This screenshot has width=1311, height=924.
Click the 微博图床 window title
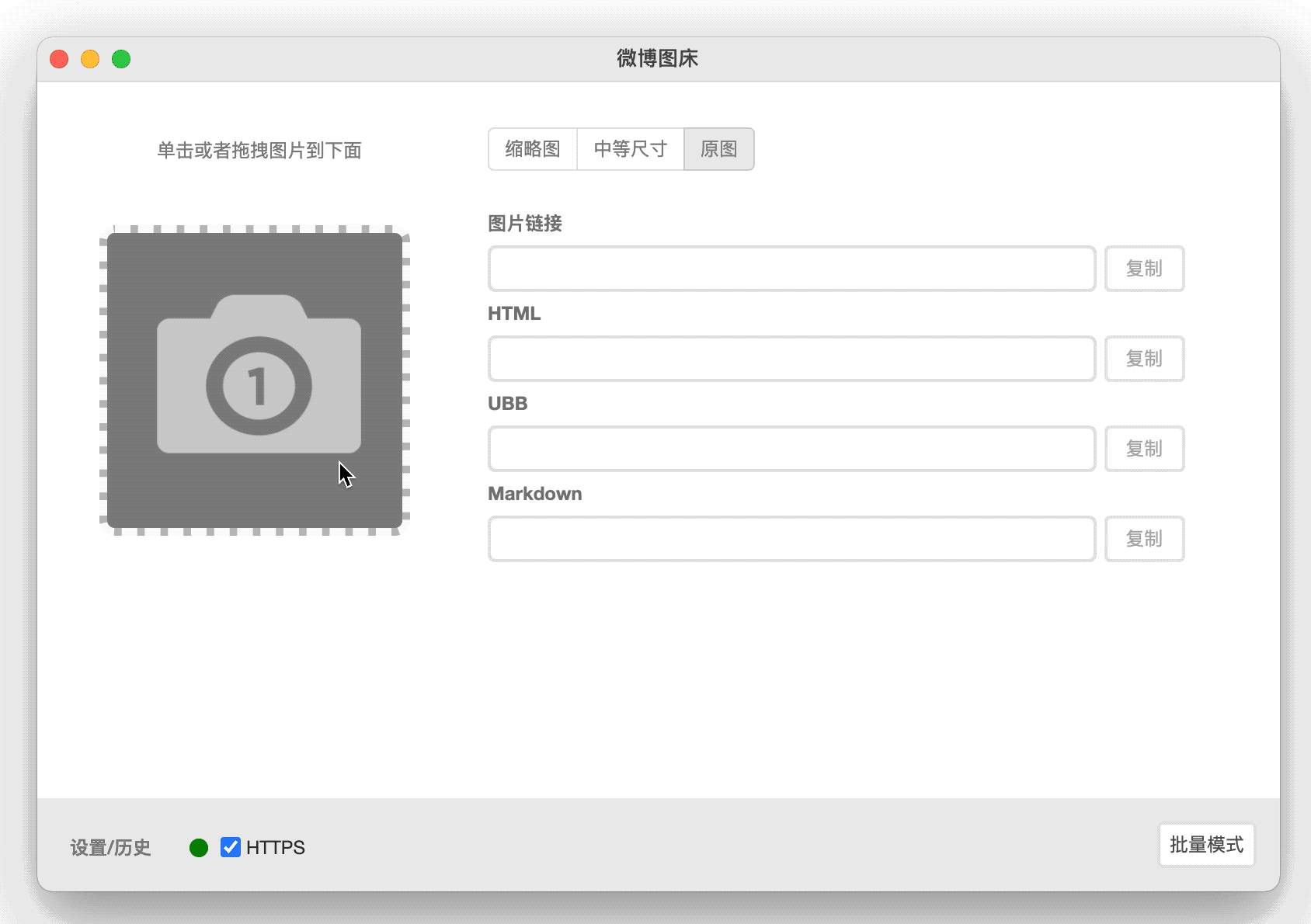click(x=657, y=58)
